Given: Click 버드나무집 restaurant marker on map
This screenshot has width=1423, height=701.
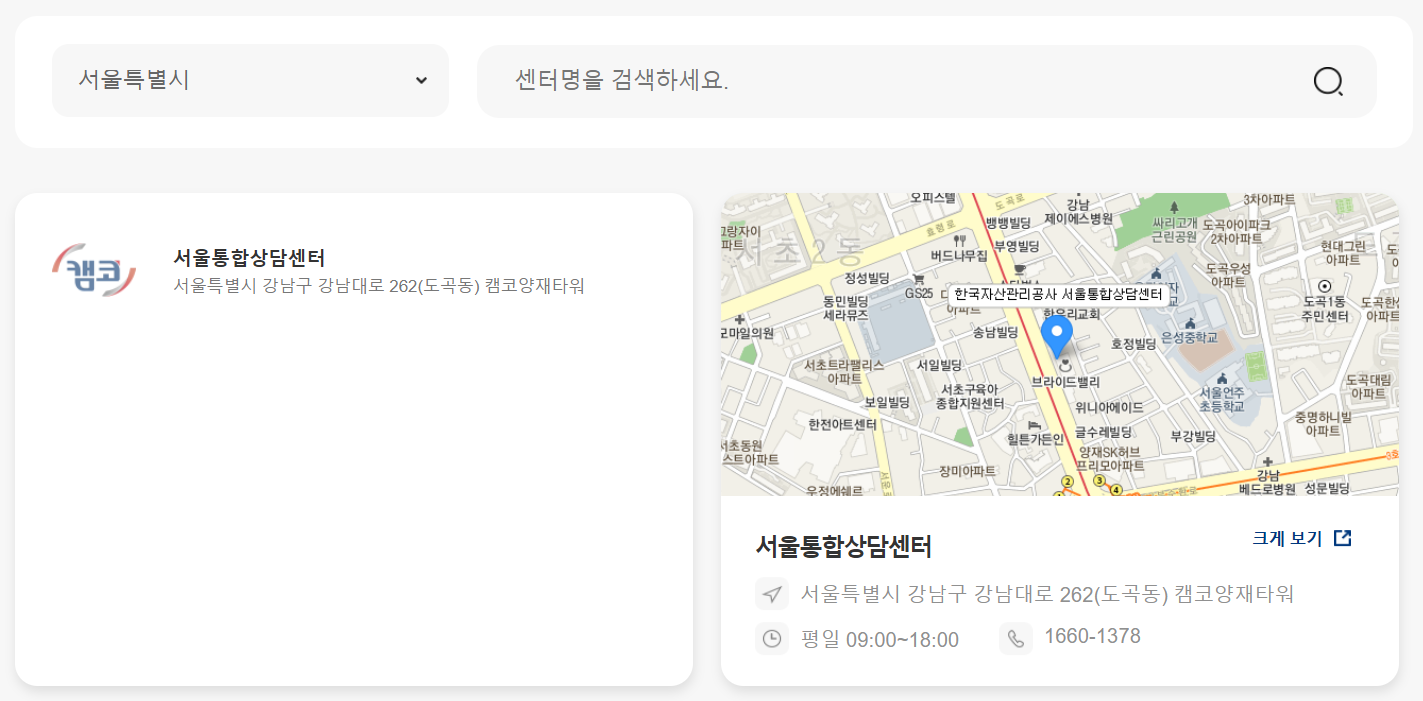Looking at the screenshot, I should (x=959, y=249).
